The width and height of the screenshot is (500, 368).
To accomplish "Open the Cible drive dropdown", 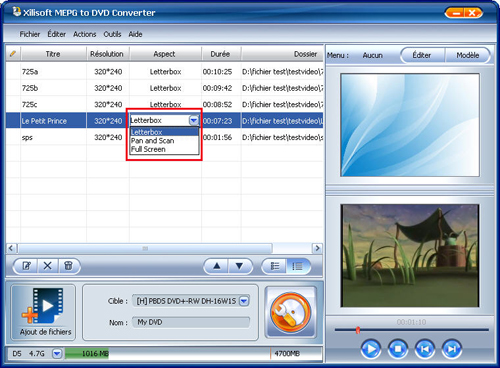I will coord(244,301).
